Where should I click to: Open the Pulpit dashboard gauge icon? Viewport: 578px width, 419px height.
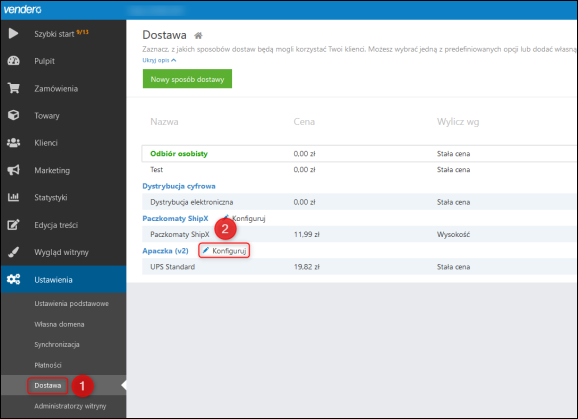tap(14, 61)
